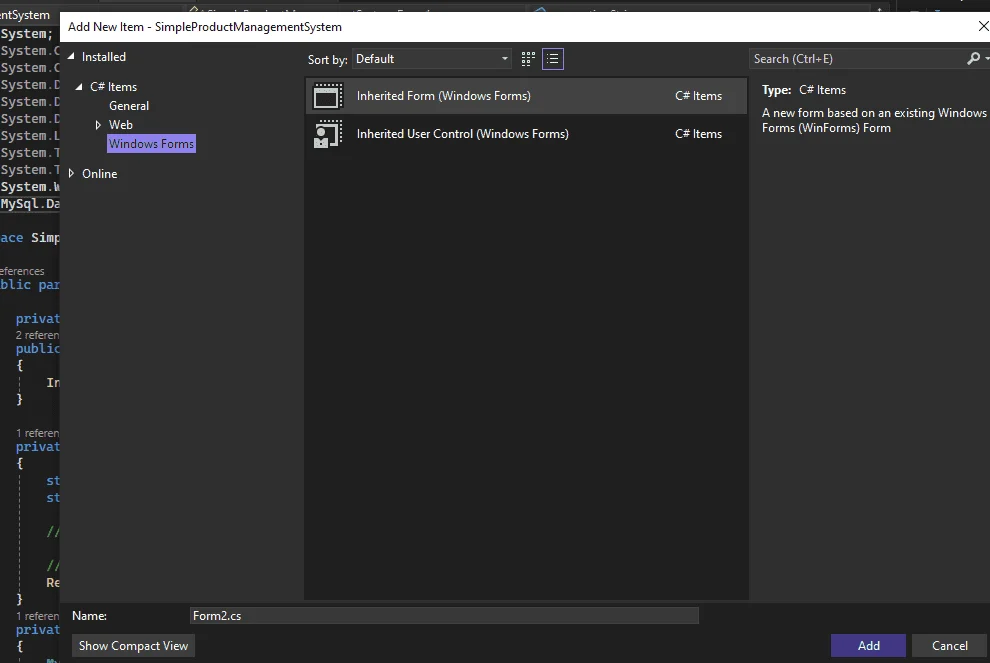Screen dimensions: 990x663
Task: Click the search magnifier icon
Action: pos(973,59)
